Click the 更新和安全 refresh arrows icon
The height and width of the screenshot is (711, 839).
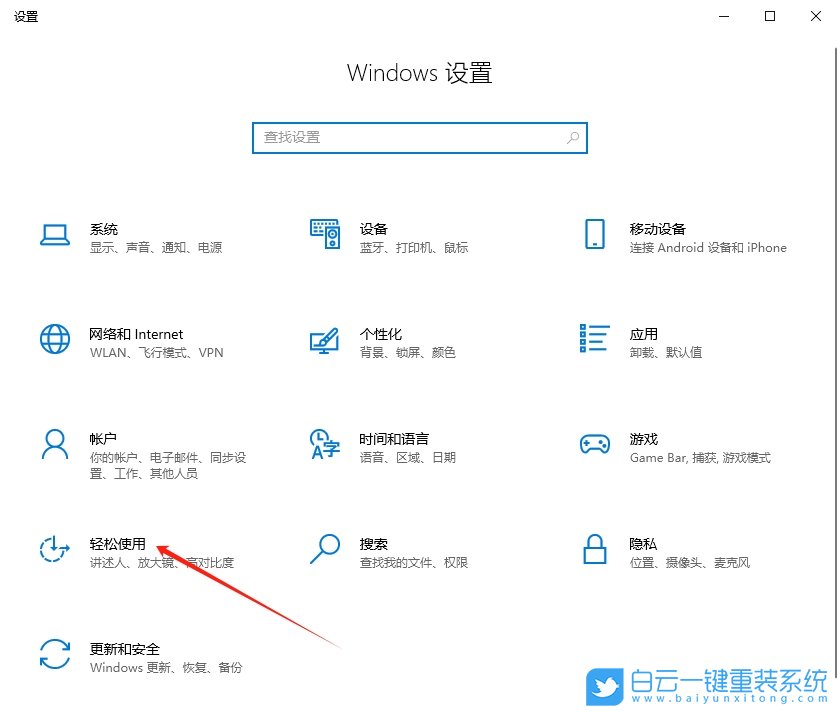(x=55, y=656)
